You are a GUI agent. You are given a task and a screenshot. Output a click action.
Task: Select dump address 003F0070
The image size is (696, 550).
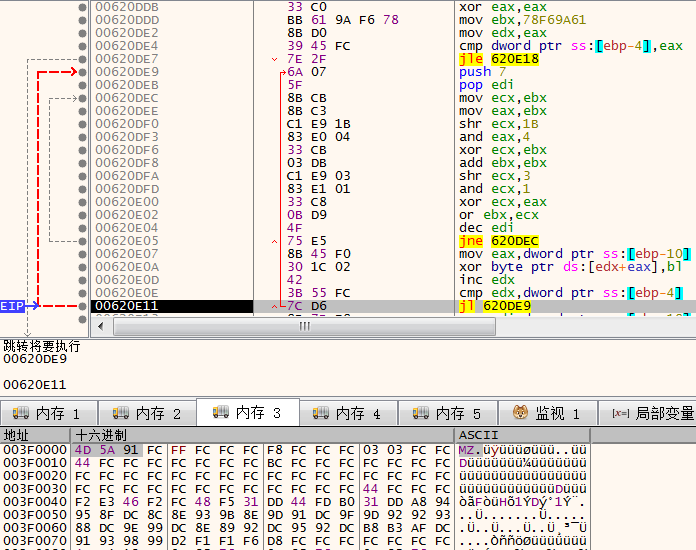pos(35,541)
